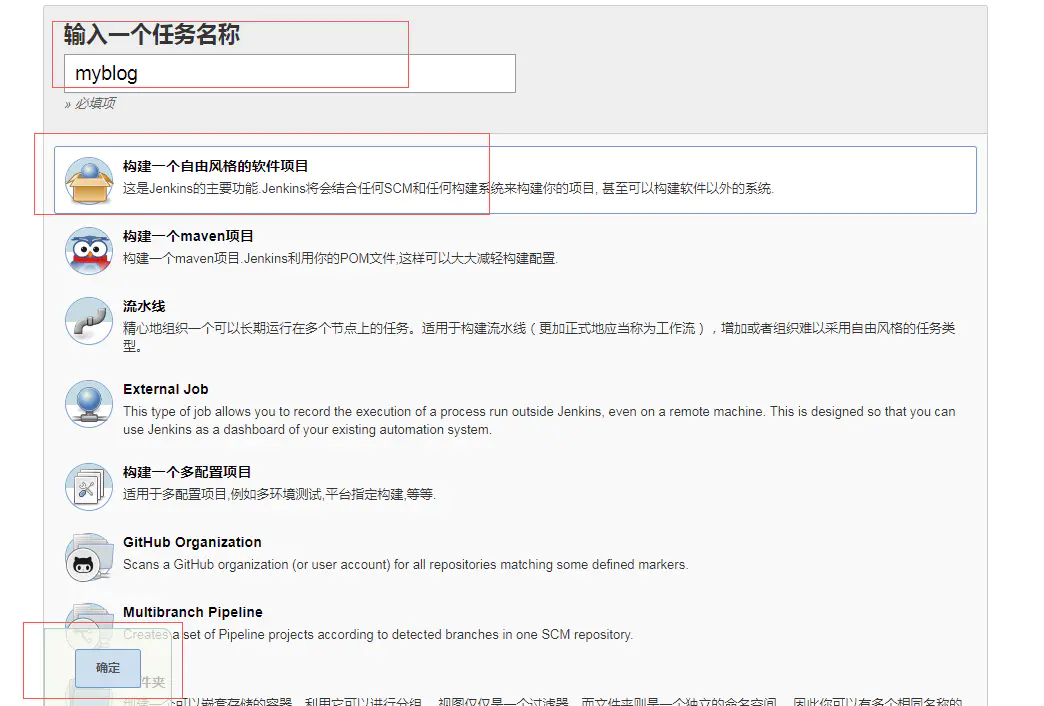Select the Multibranch Pipeline icon
Viewport: 1044px width, 706px height.
pos(89,625)
